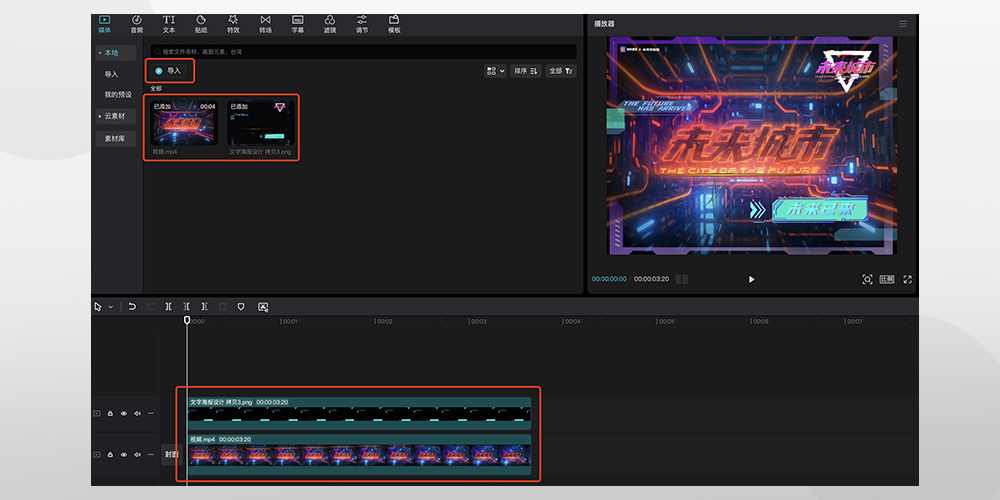This screenshot has height=500, width=1000.
Task: Click the 导入 import button with plus icon
Action: 168,71
